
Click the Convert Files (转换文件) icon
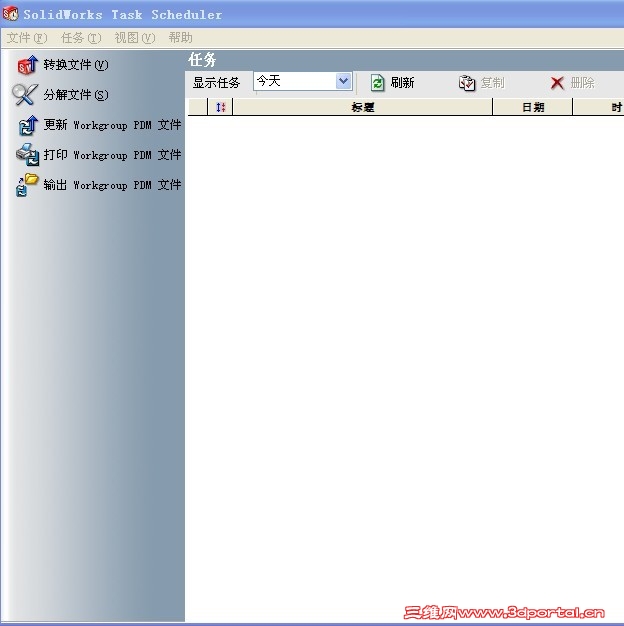[28, 65]
